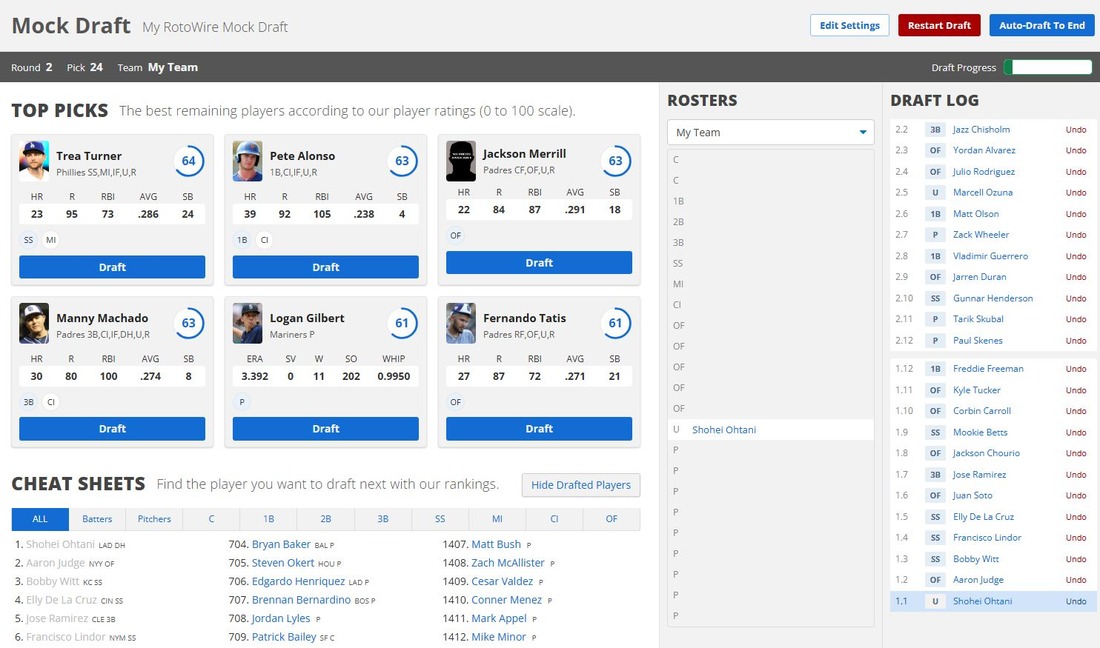Screen dimensions: 1100x648
Task: Undo the Shohei Ohtani pick 1.1
Action: click(x=1077, y=601)
